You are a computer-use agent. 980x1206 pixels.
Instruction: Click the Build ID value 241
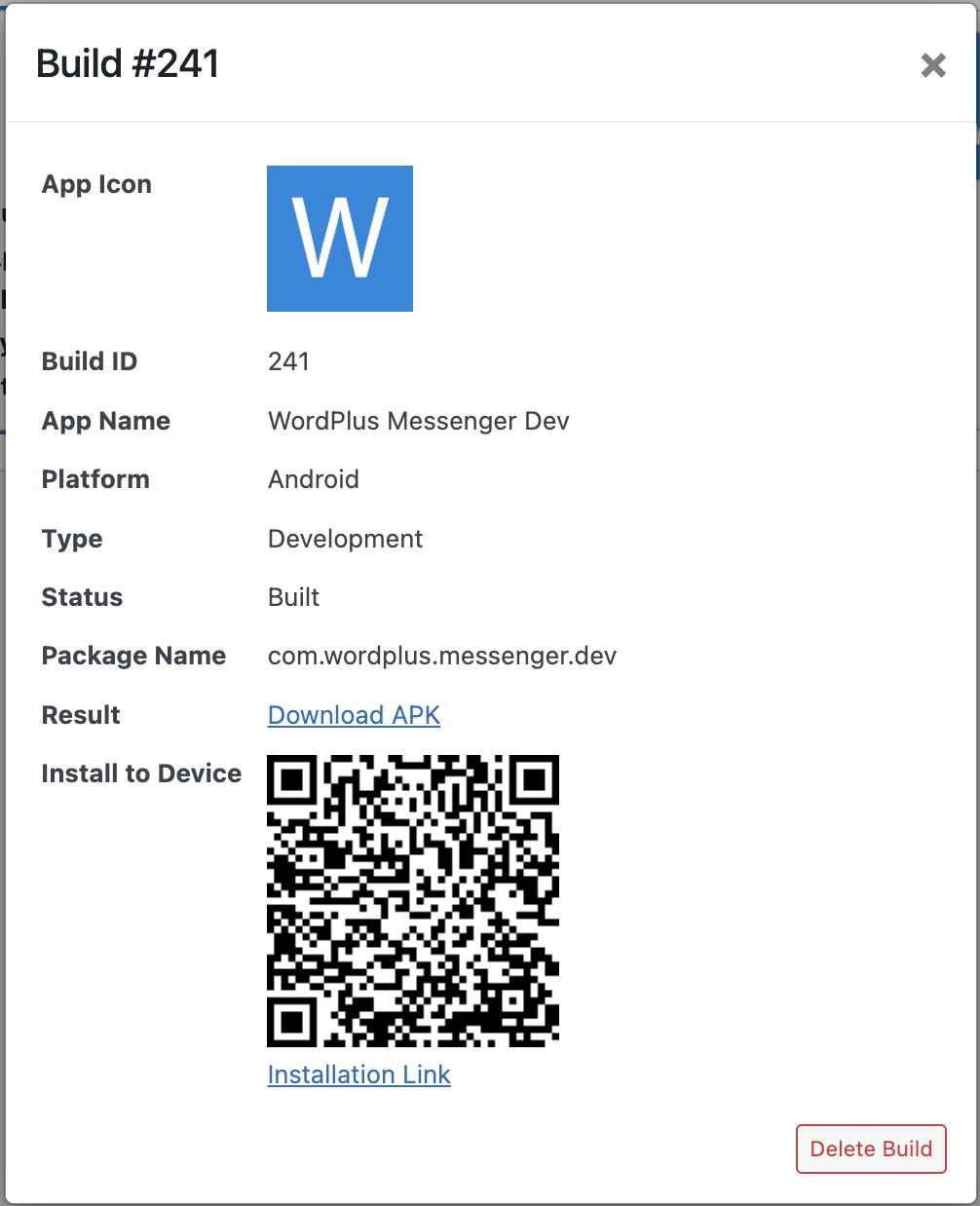(x=288, y=361)
